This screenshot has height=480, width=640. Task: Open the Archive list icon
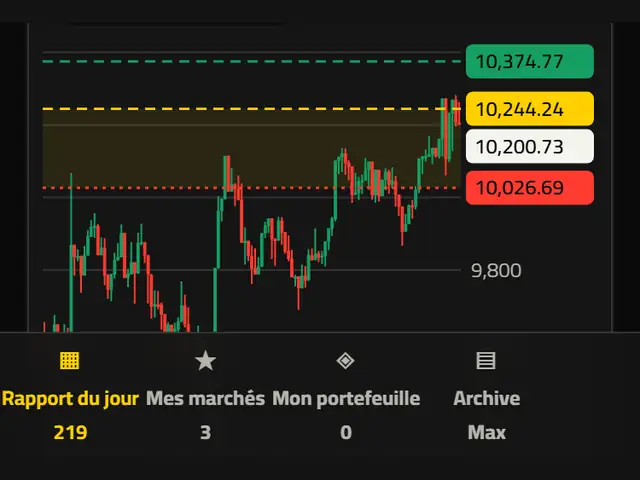[x=486, y=361]
